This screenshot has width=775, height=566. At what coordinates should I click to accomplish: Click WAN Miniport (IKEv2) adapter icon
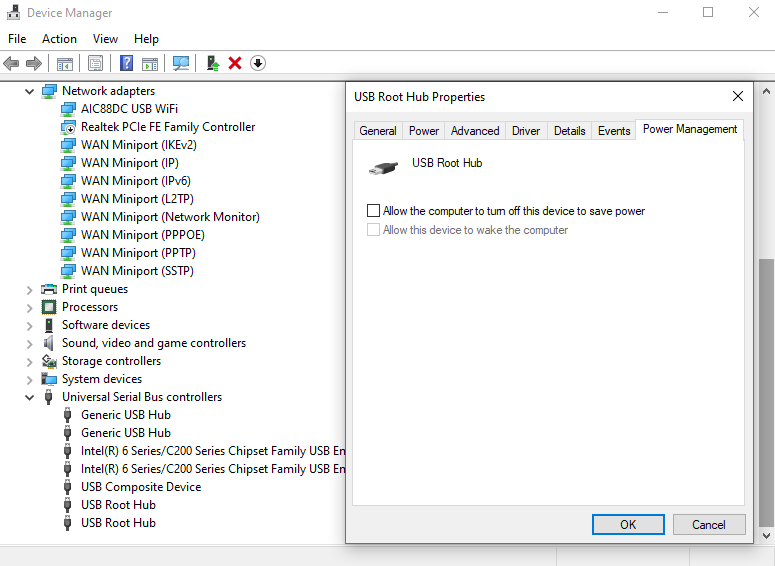click(68, 145)
